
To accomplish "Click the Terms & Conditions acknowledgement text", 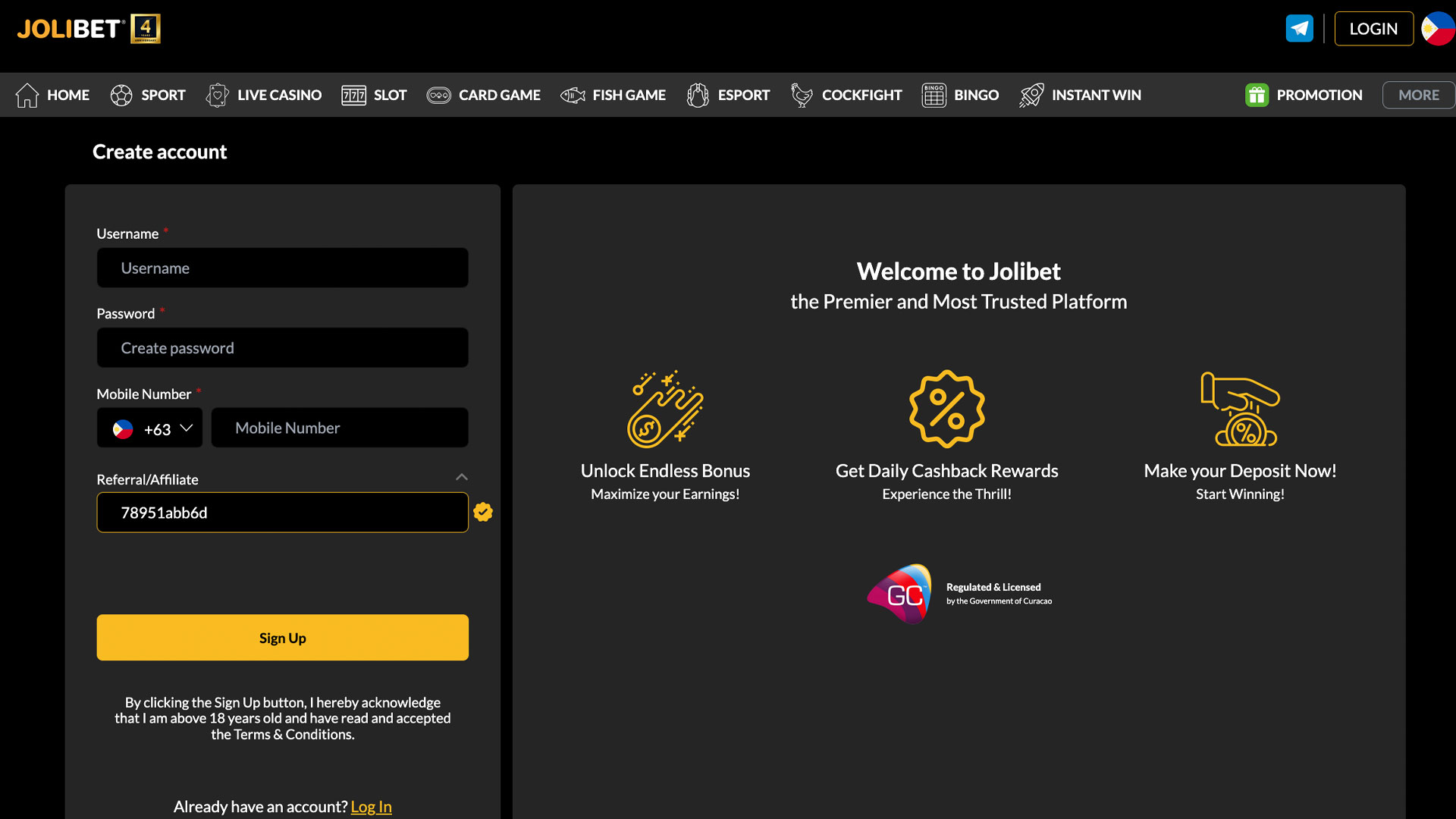I will pos(282,718).
